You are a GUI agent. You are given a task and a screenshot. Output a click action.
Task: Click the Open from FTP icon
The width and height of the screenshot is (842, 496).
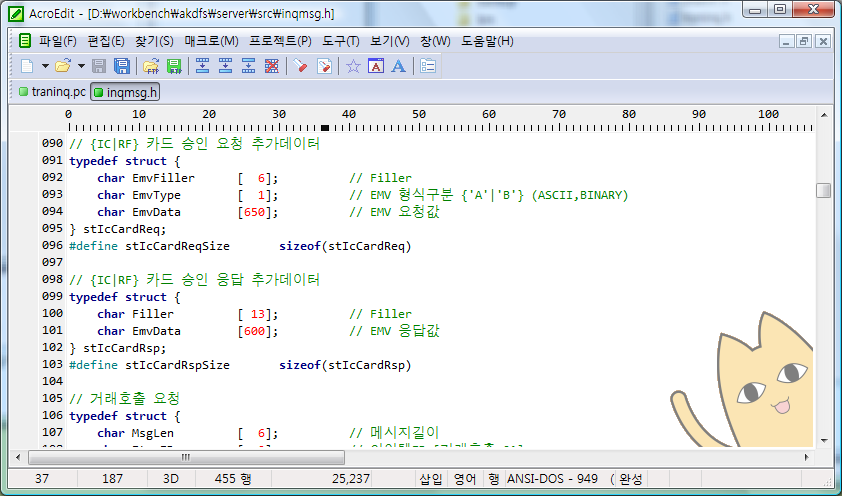pyautogui.click(x=151, y=66)
